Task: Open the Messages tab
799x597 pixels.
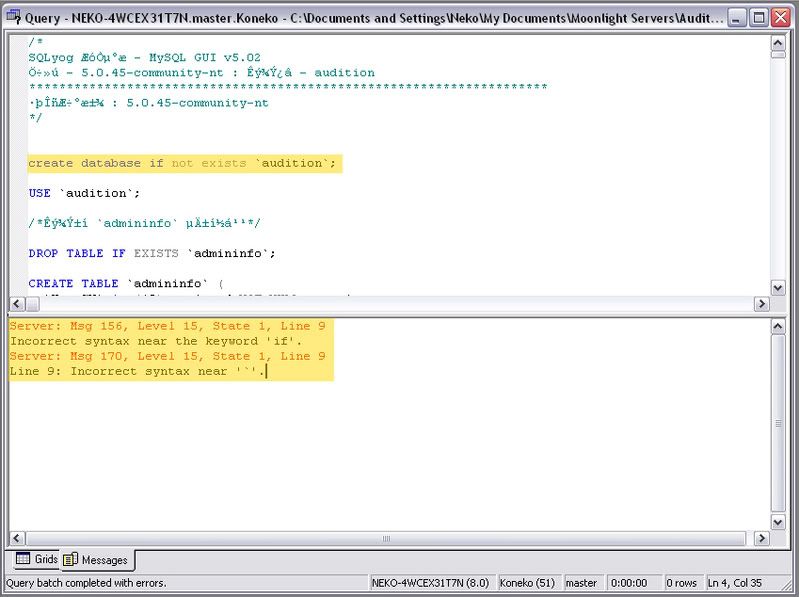Action: (x=97, y=560)
